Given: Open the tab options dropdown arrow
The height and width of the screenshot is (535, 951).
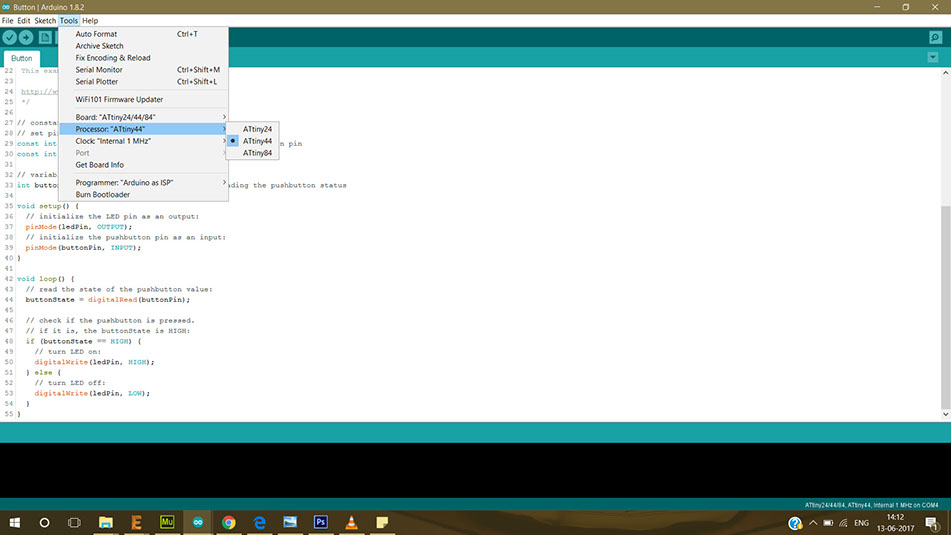Looking at the screenshot, I should (933, 58).
